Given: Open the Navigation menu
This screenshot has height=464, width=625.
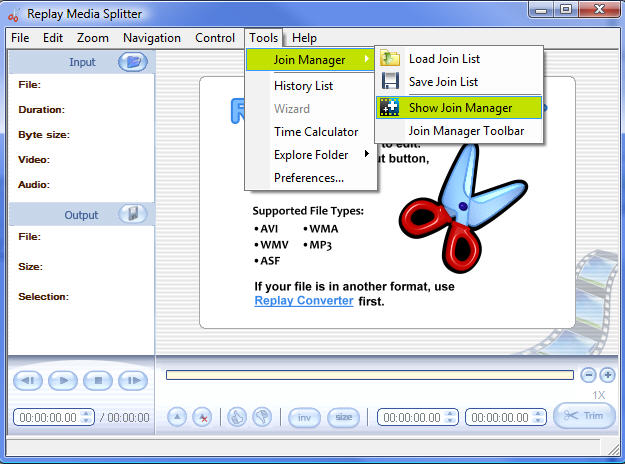Looking at the screenshot, I should point(152,38).
